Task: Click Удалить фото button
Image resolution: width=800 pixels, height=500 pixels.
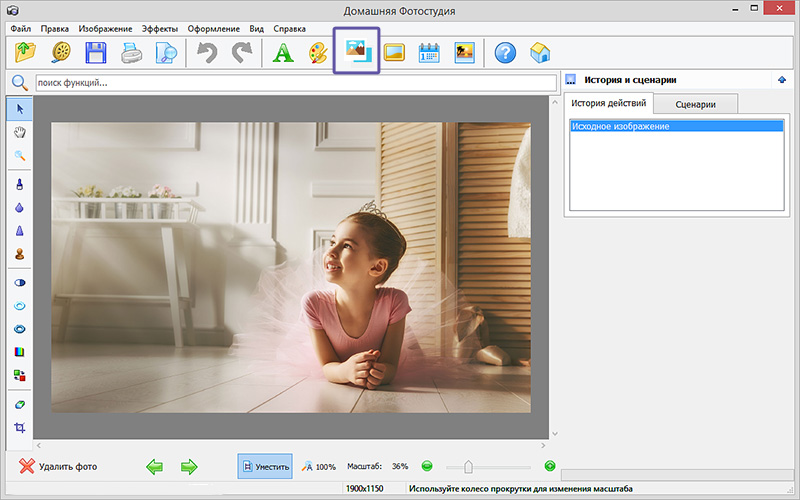Action: tap(58, 466)
